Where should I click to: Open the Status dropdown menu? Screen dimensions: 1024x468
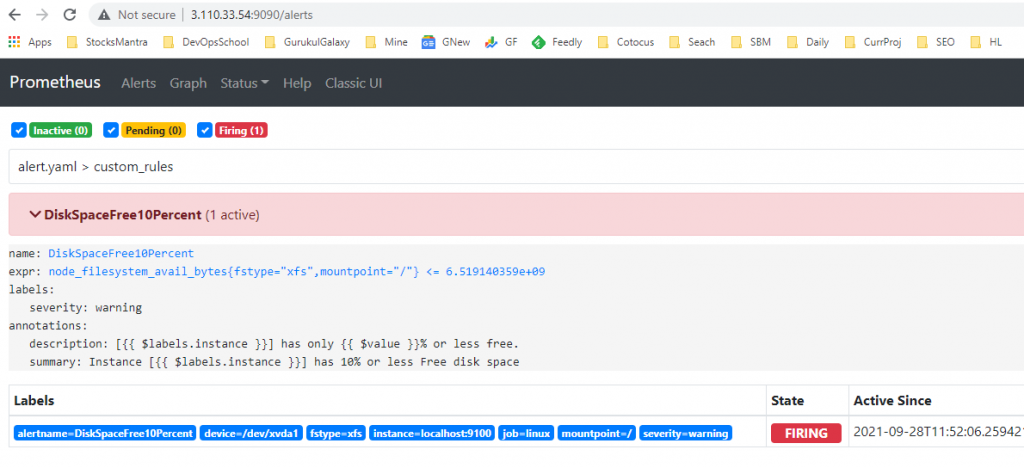coord(245,83)
